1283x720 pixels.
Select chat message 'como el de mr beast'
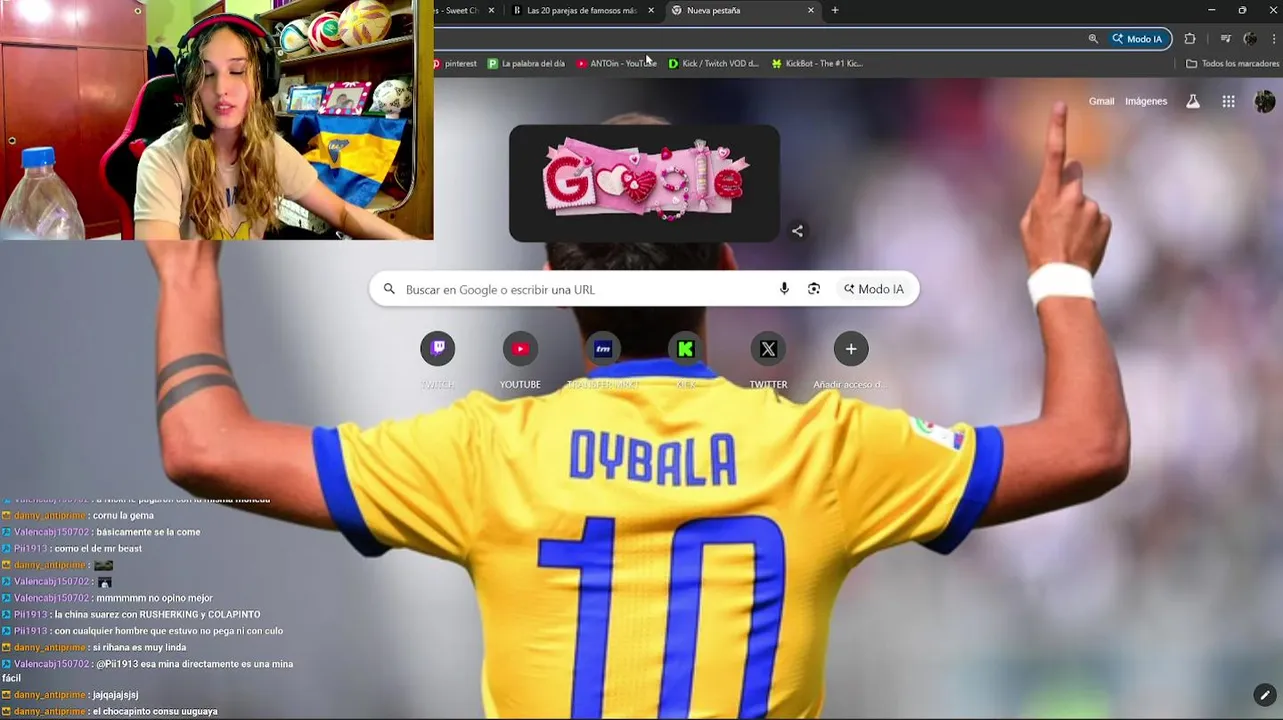(x=98, y=548)
